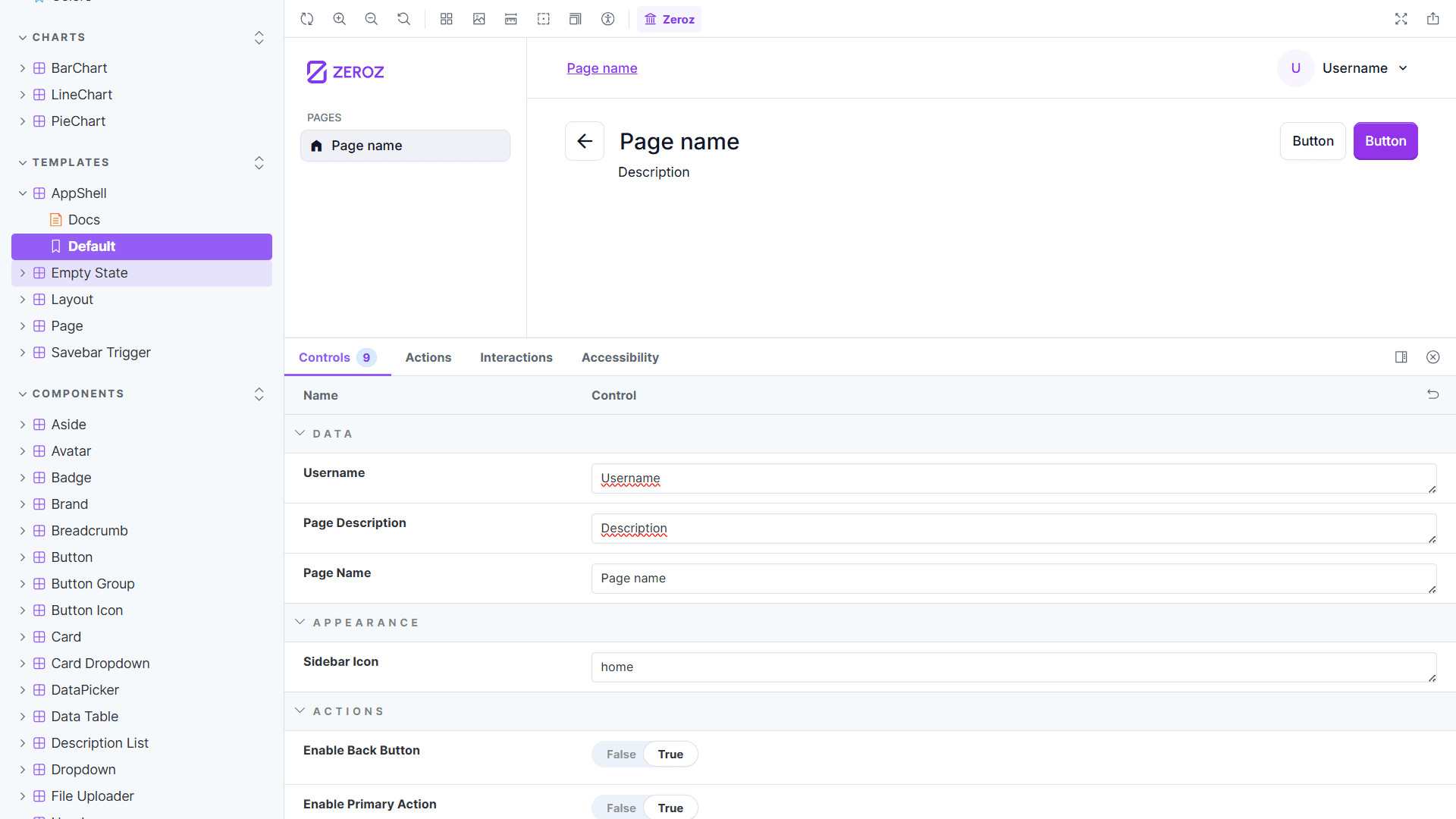
Task: Click the Sidebar Icon text field
Action: pyautogui.click(x=1014, y=667)
